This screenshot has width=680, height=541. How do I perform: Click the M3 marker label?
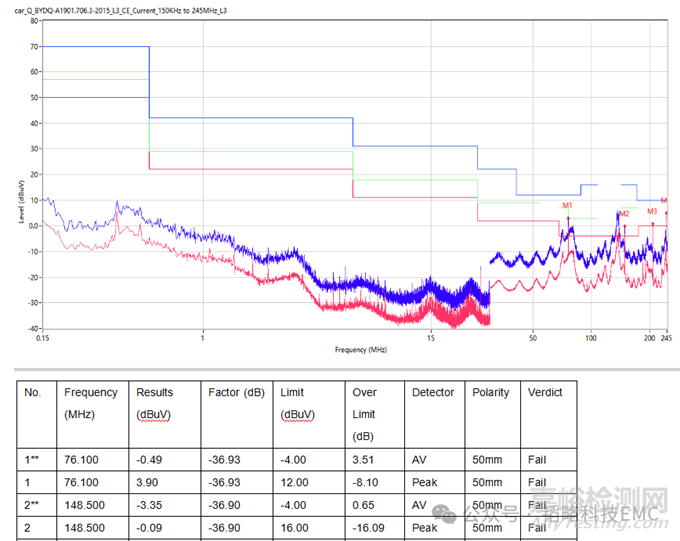[x=652, y=211]
